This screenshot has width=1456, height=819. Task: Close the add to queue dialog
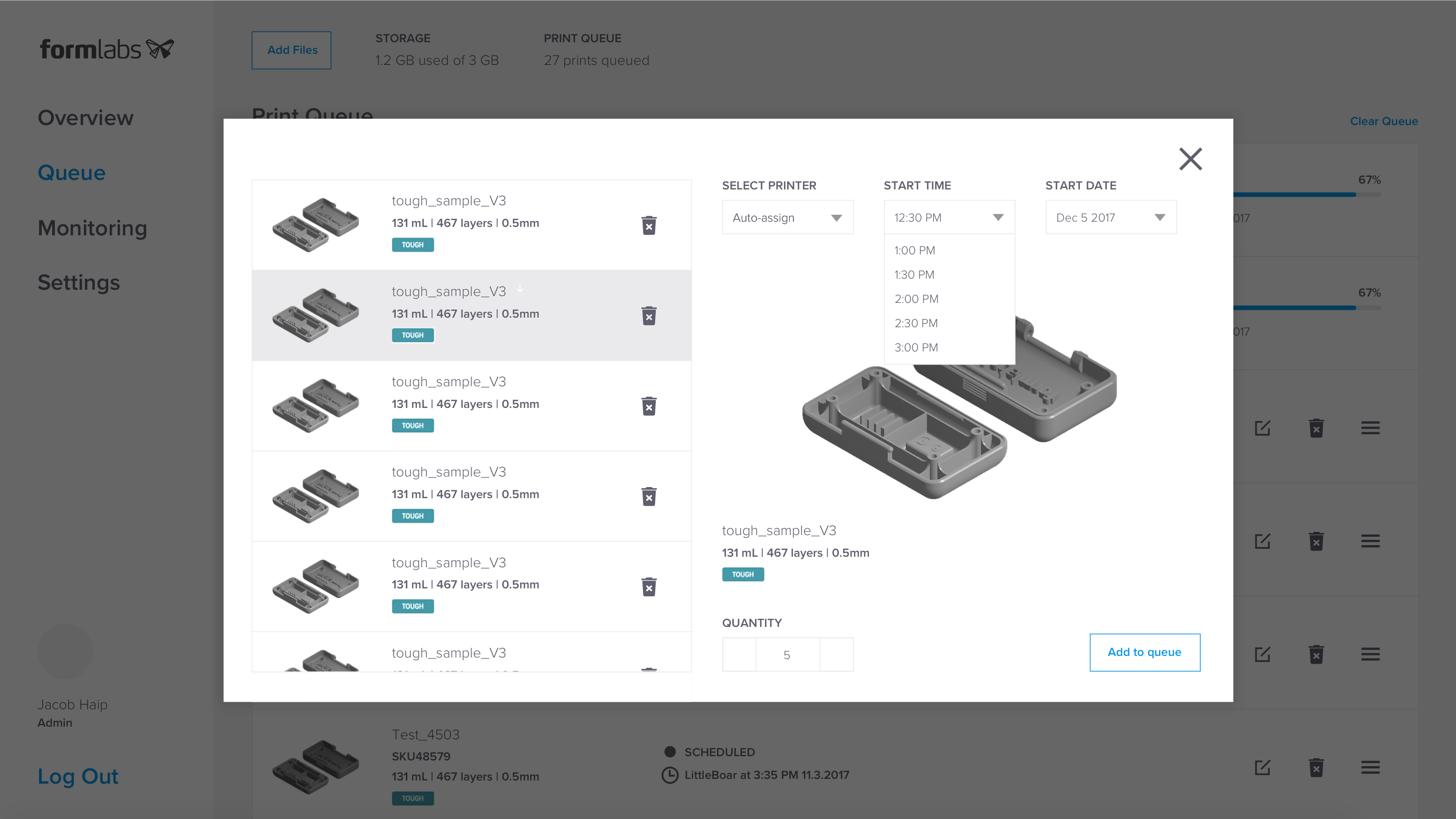coord(1190,159)
